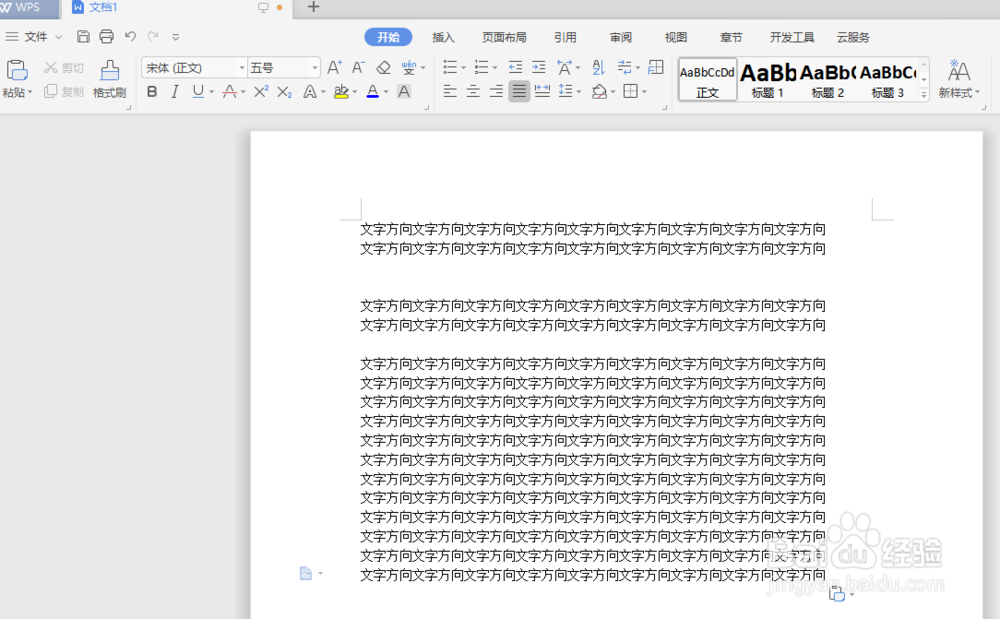Viewport: 1000px width, 619px height.
Task: Apply the blue font color
Action: pyautogui.click(x=373, y=92)
